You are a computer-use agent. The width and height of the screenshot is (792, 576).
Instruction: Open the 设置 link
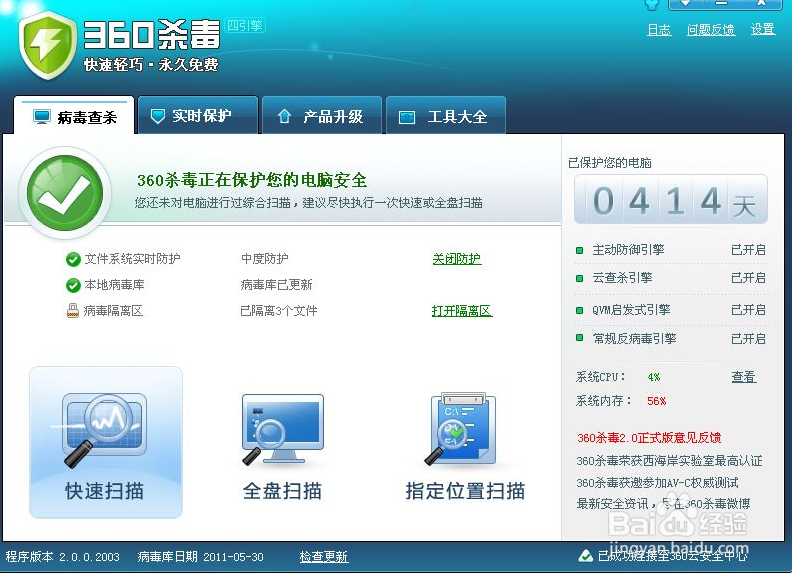tap(763, 29)
